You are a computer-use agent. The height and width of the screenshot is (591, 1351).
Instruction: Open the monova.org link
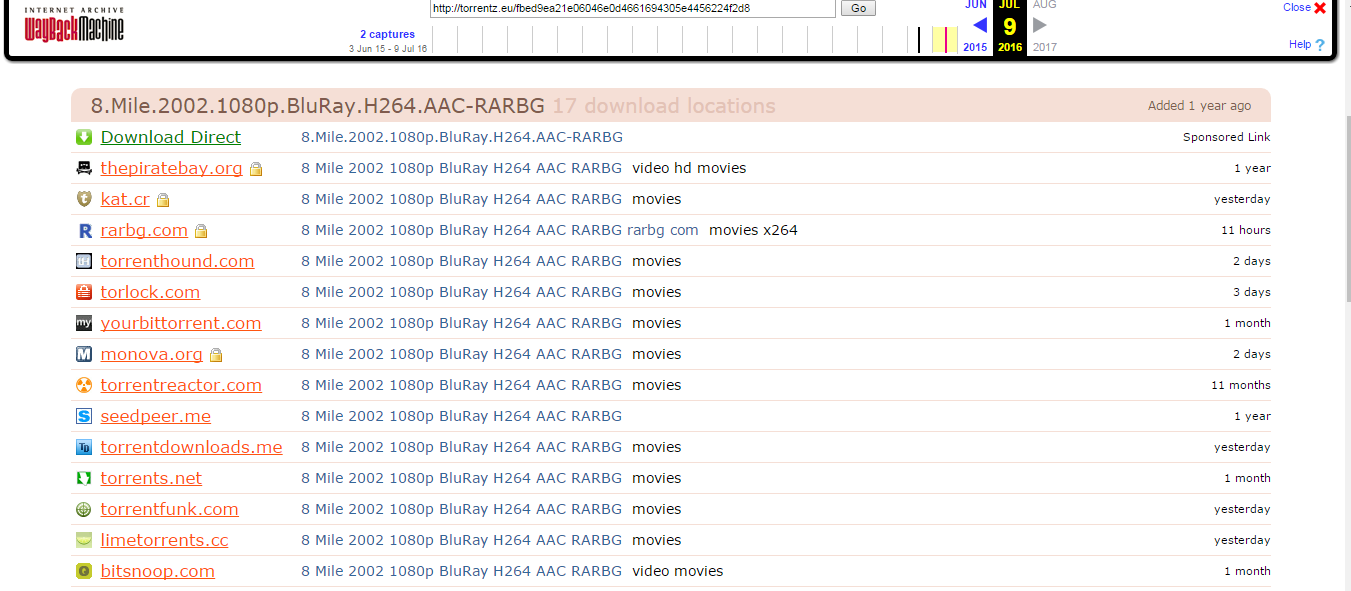pos(152,354)
